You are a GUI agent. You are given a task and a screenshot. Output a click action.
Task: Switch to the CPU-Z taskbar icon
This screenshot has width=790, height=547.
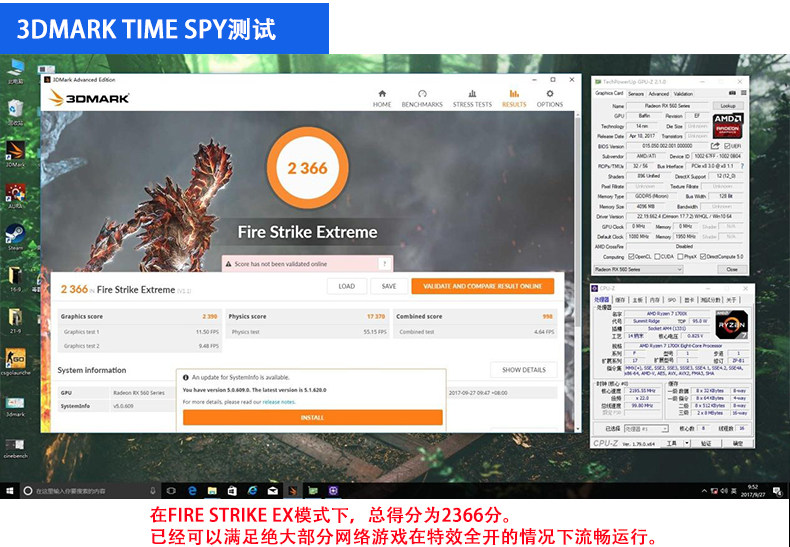(334, 491)
